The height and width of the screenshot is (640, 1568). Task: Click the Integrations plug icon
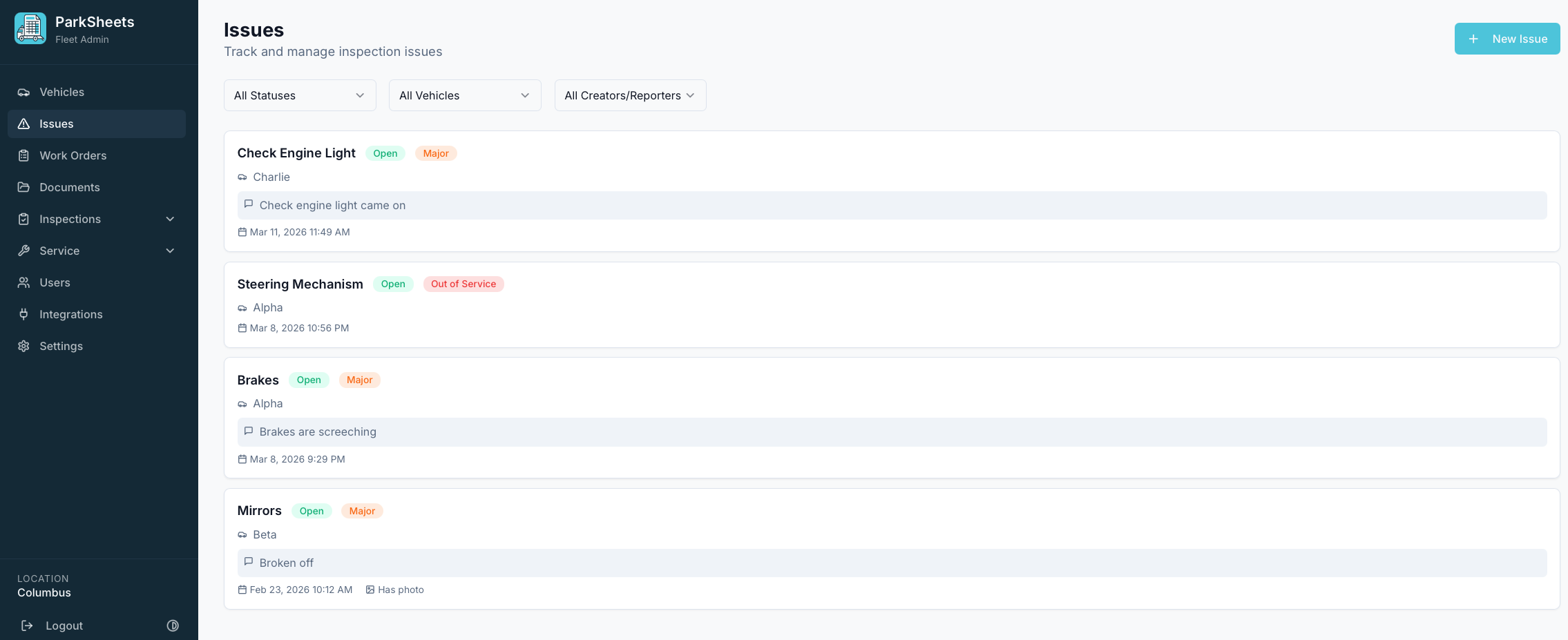point(23,315)
